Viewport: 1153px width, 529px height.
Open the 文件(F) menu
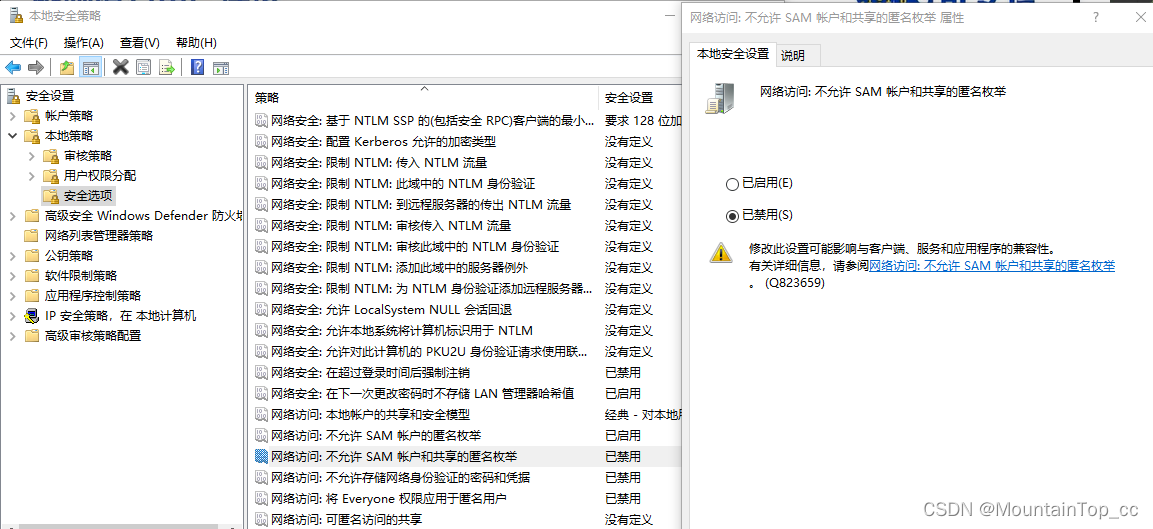point(29,43)
